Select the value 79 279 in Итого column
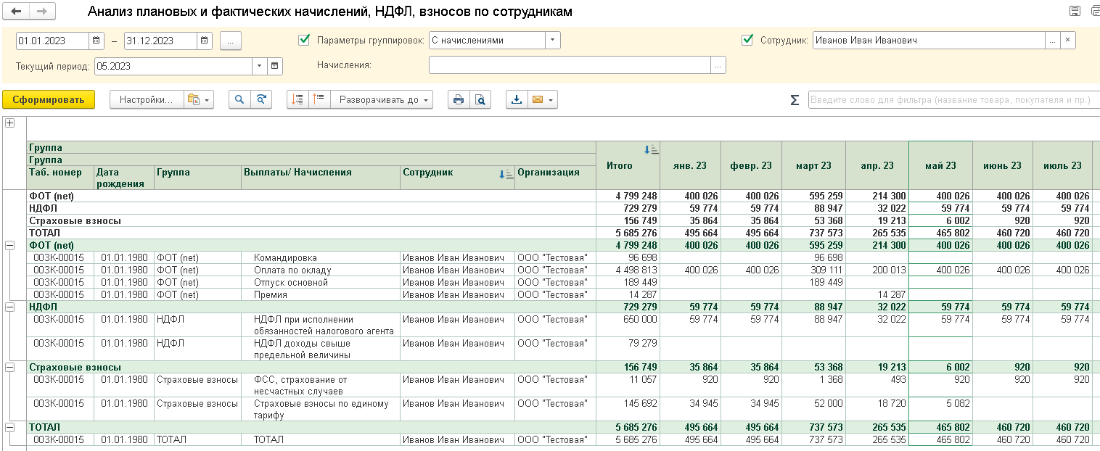Image resolution: width=1100 pixels, height=451 pixels. (x=641, y=344)
